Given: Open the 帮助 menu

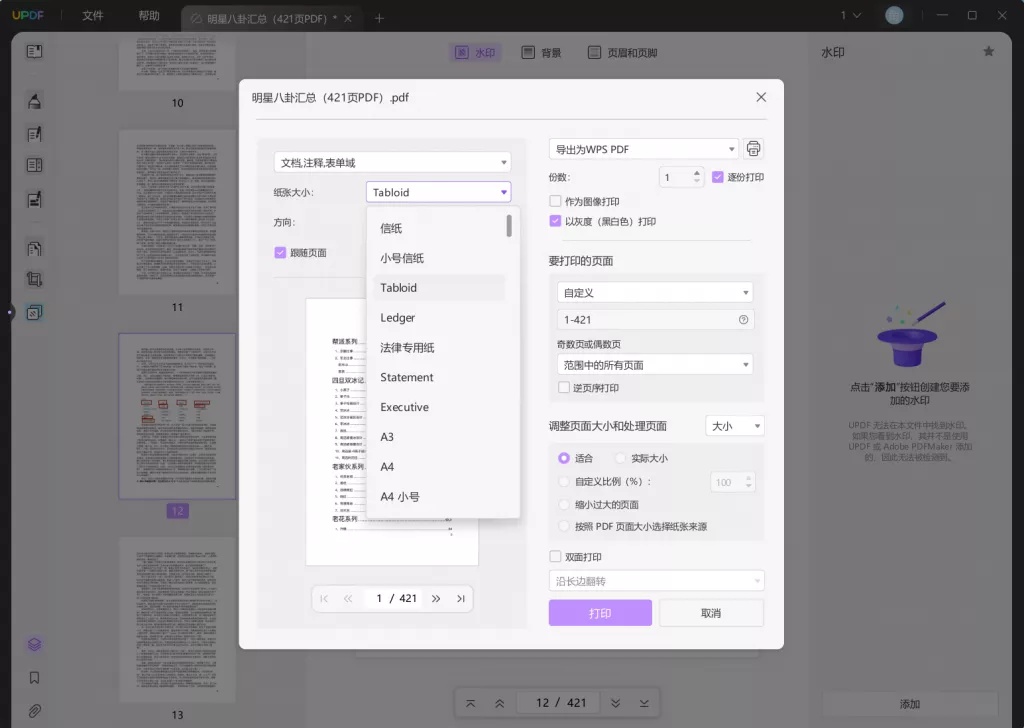Looking at the screenshot, I should point(149,16).
